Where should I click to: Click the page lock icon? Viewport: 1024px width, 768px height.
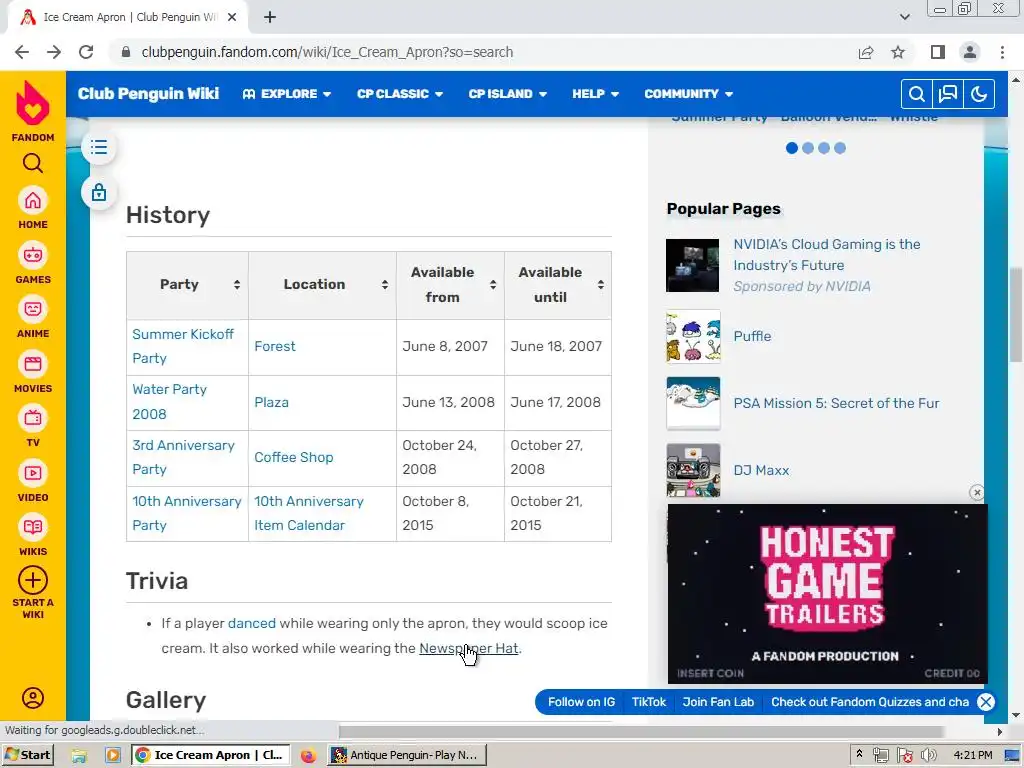[x=99, y=193]
